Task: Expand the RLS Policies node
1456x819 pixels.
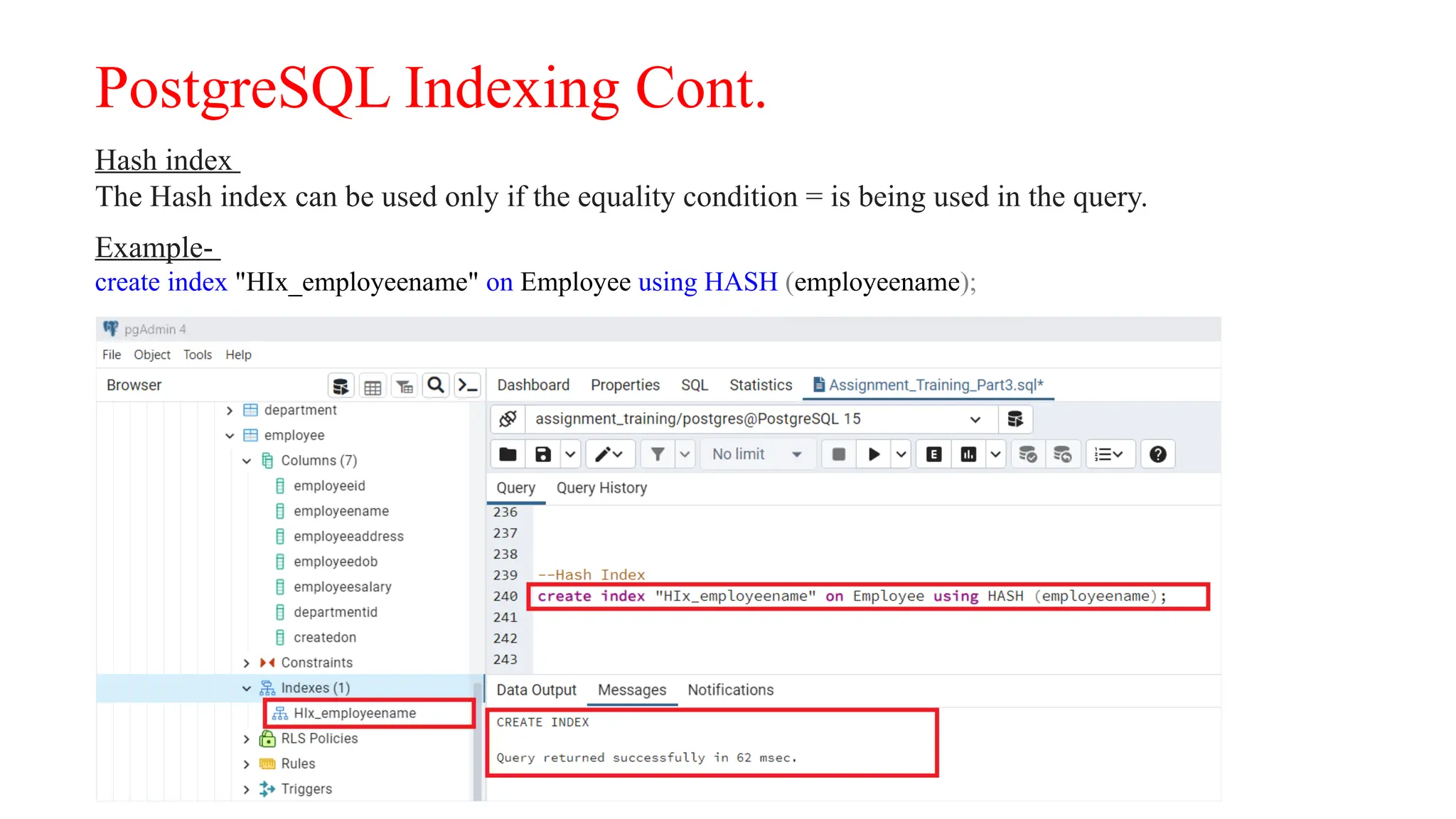Action: [246, 739]
